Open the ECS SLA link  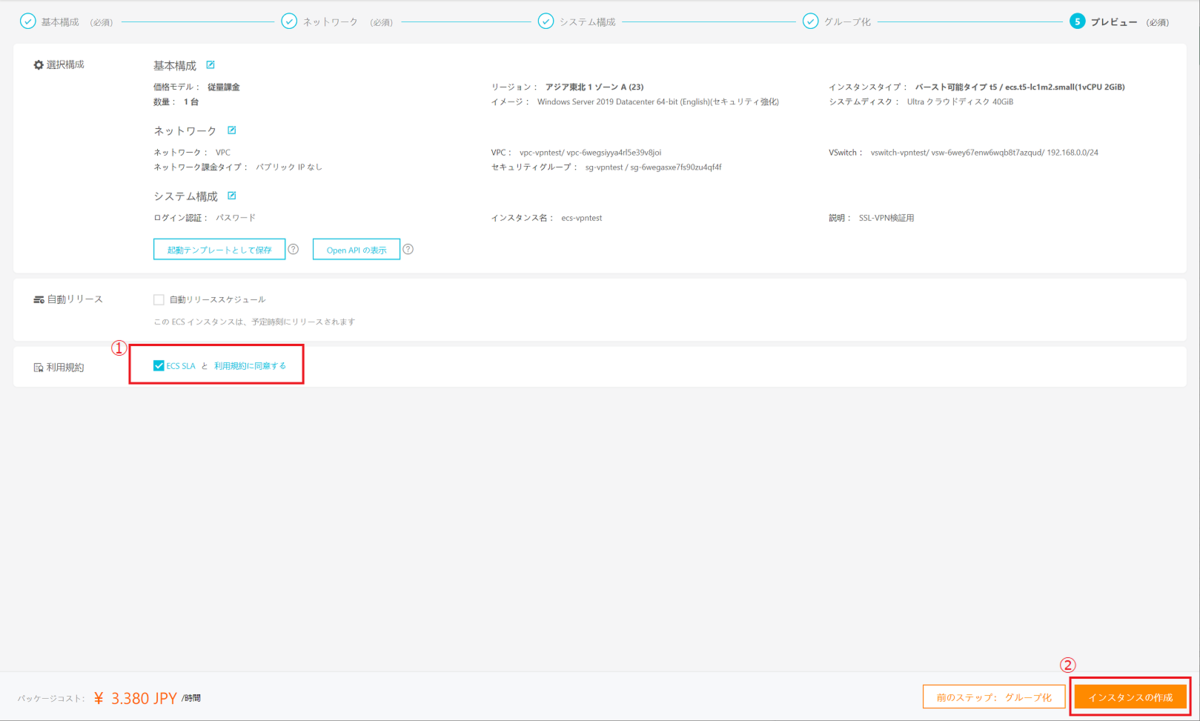pos(181,366)
